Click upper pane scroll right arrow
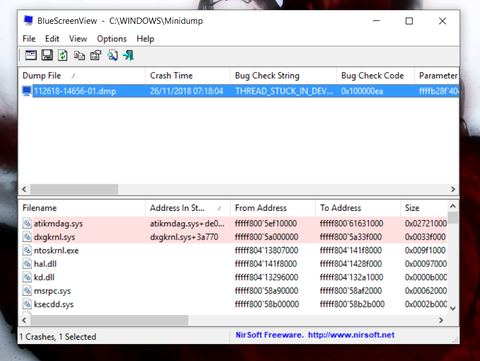This screenshot has height=361, width=480. tap(453, 189)
